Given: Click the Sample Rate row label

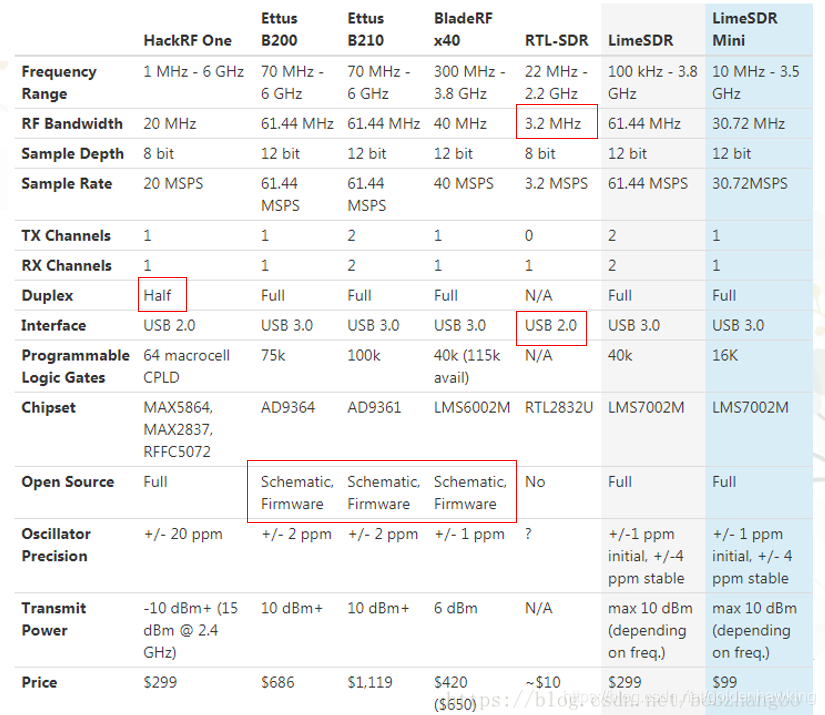Looking at the screenshot, I should click(67, 184).
